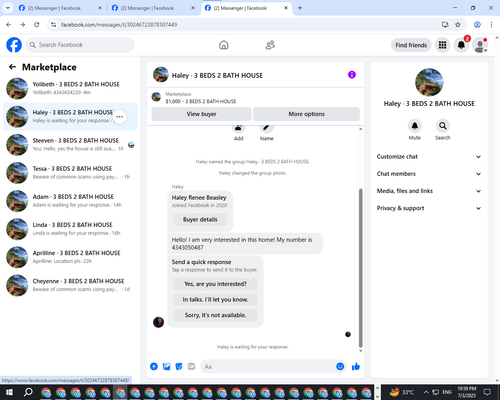The height and width of the screenshot is (400, 500).
Task: Open more actions plus icon in composer
Action: [x=154, y=367]
